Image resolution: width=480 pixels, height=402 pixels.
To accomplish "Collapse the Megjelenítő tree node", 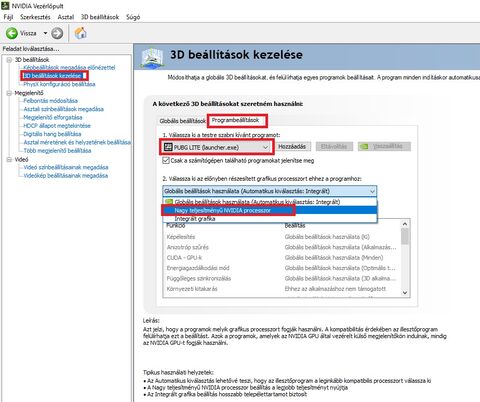I will 9,93.
